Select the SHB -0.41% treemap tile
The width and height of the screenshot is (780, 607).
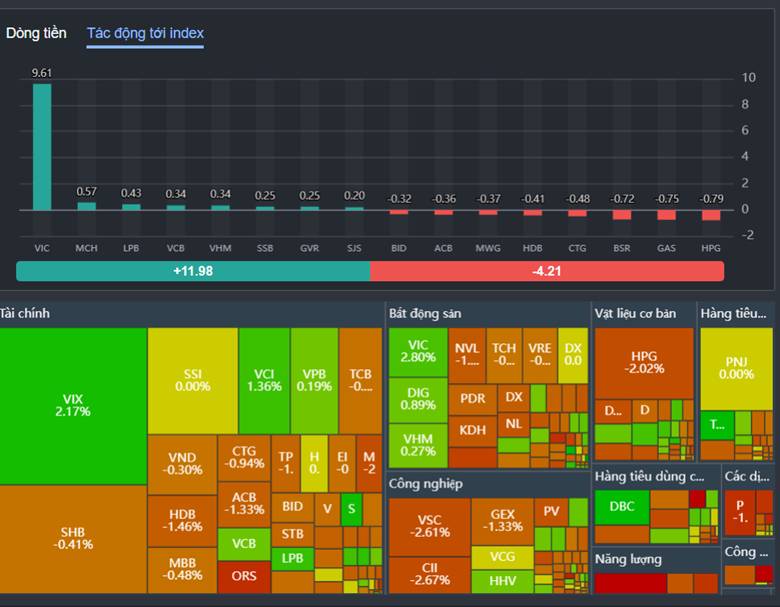coord(73,538)
